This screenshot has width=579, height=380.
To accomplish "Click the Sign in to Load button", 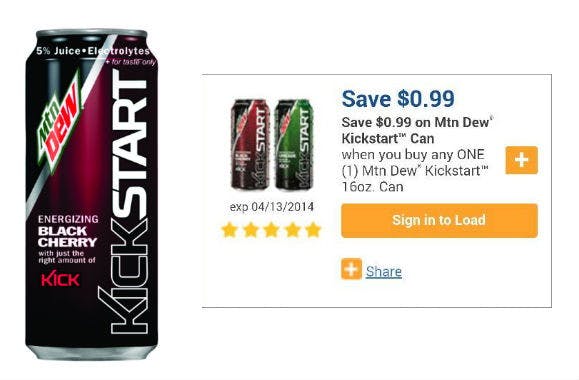I will tap(439, 220).
